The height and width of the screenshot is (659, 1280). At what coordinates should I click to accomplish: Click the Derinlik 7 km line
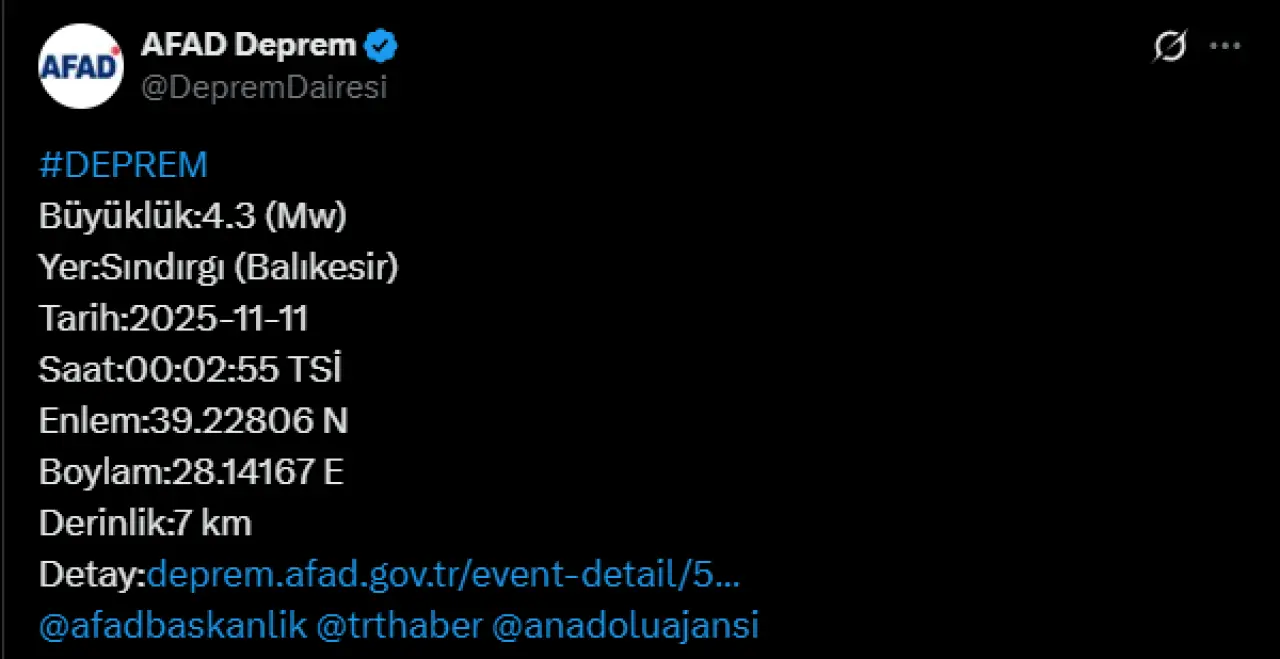(145, 523)
